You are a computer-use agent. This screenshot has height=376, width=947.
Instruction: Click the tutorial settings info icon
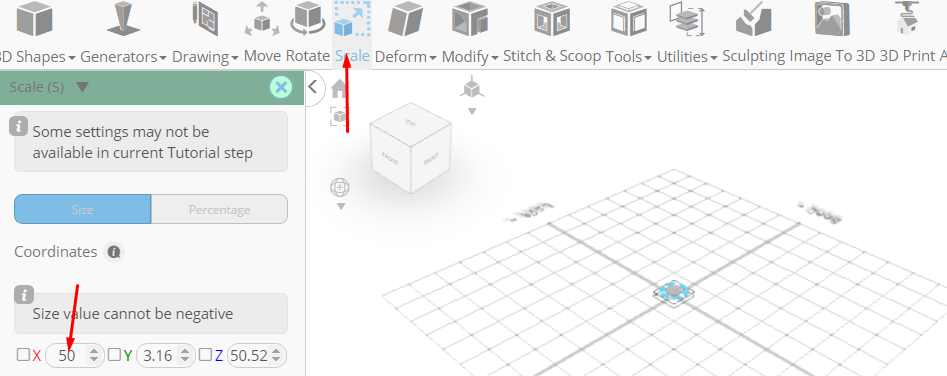tap(19, 126)
